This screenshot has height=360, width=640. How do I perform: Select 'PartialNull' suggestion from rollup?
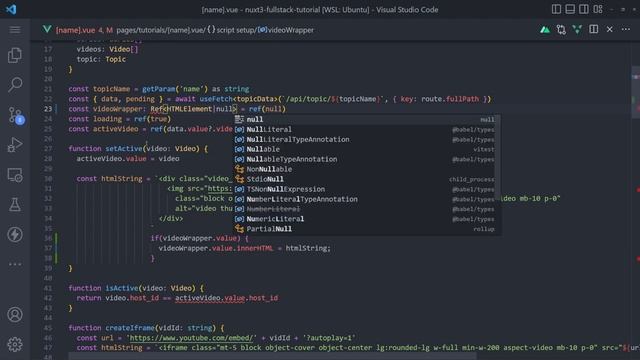364,229
